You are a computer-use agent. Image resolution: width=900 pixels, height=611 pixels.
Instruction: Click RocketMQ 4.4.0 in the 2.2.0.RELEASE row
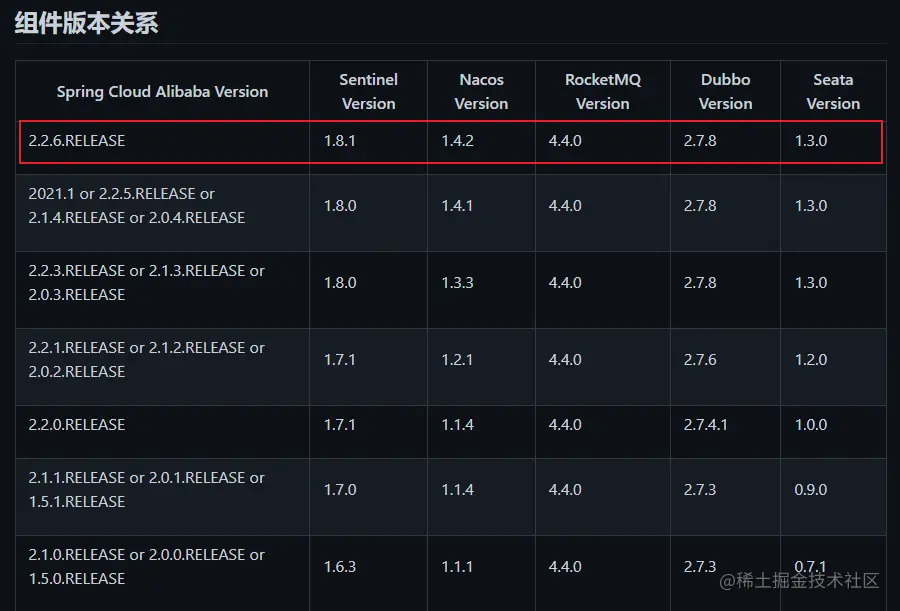[565, 424]
